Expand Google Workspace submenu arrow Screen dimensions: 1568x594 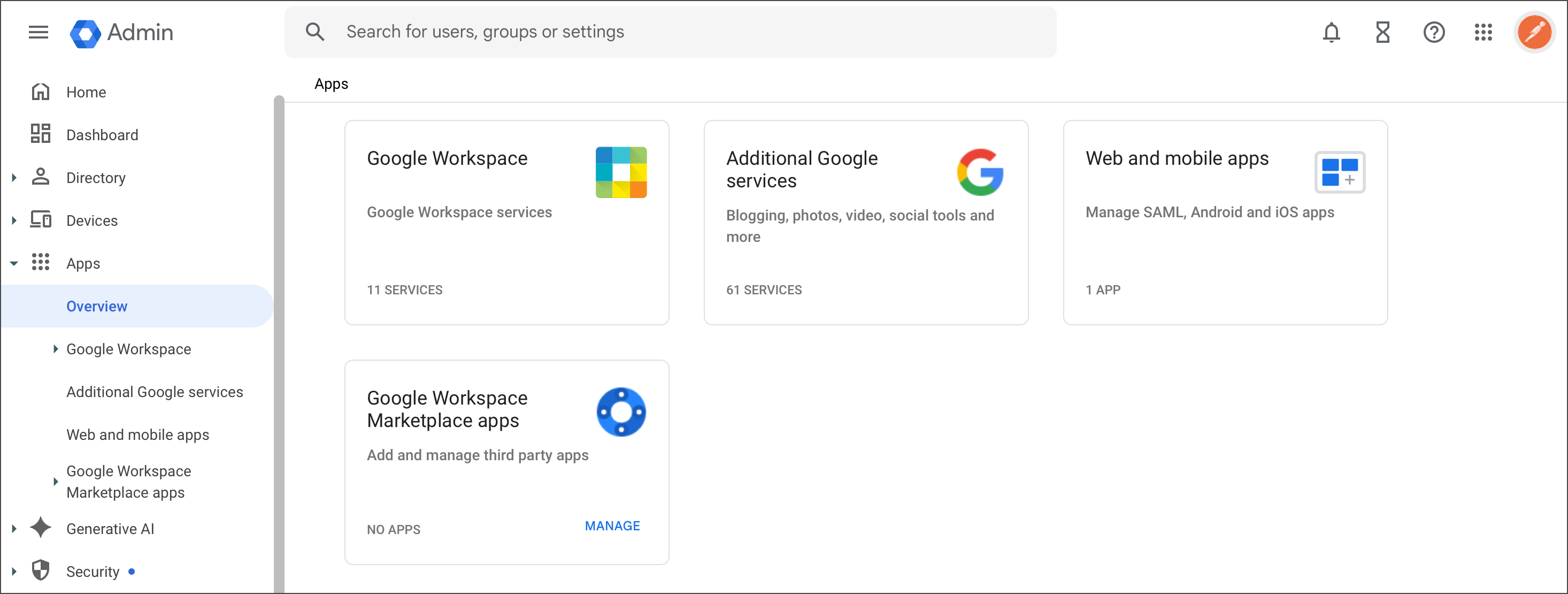pos(56,349)
